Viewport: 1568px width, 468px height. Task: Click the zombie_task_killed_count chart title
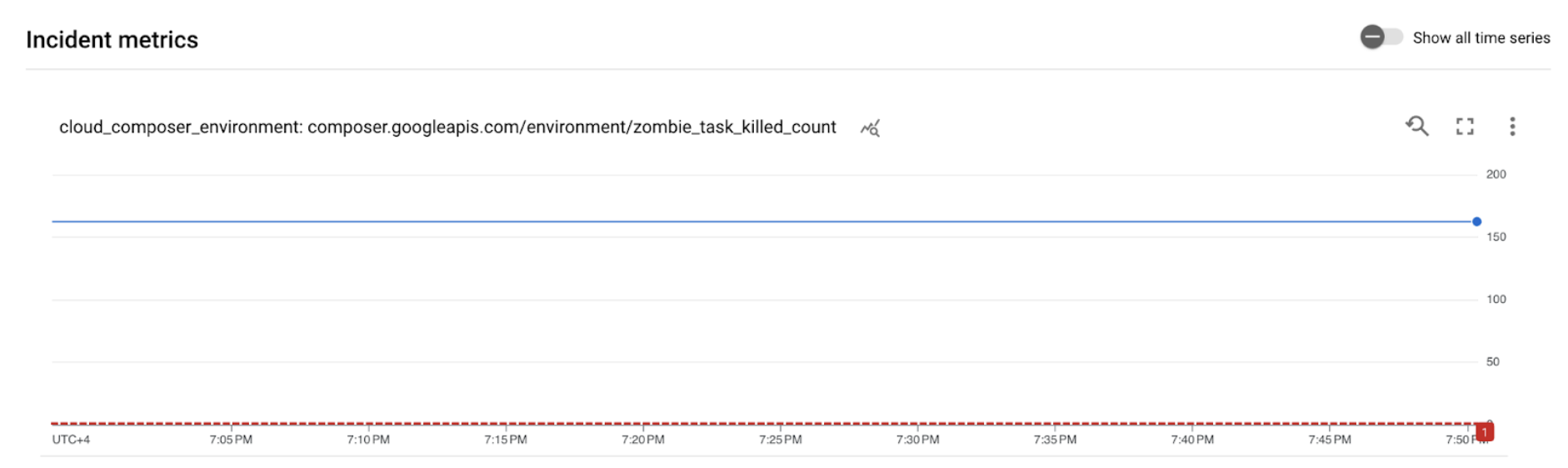pyautogui.click(x=447, y=127)
